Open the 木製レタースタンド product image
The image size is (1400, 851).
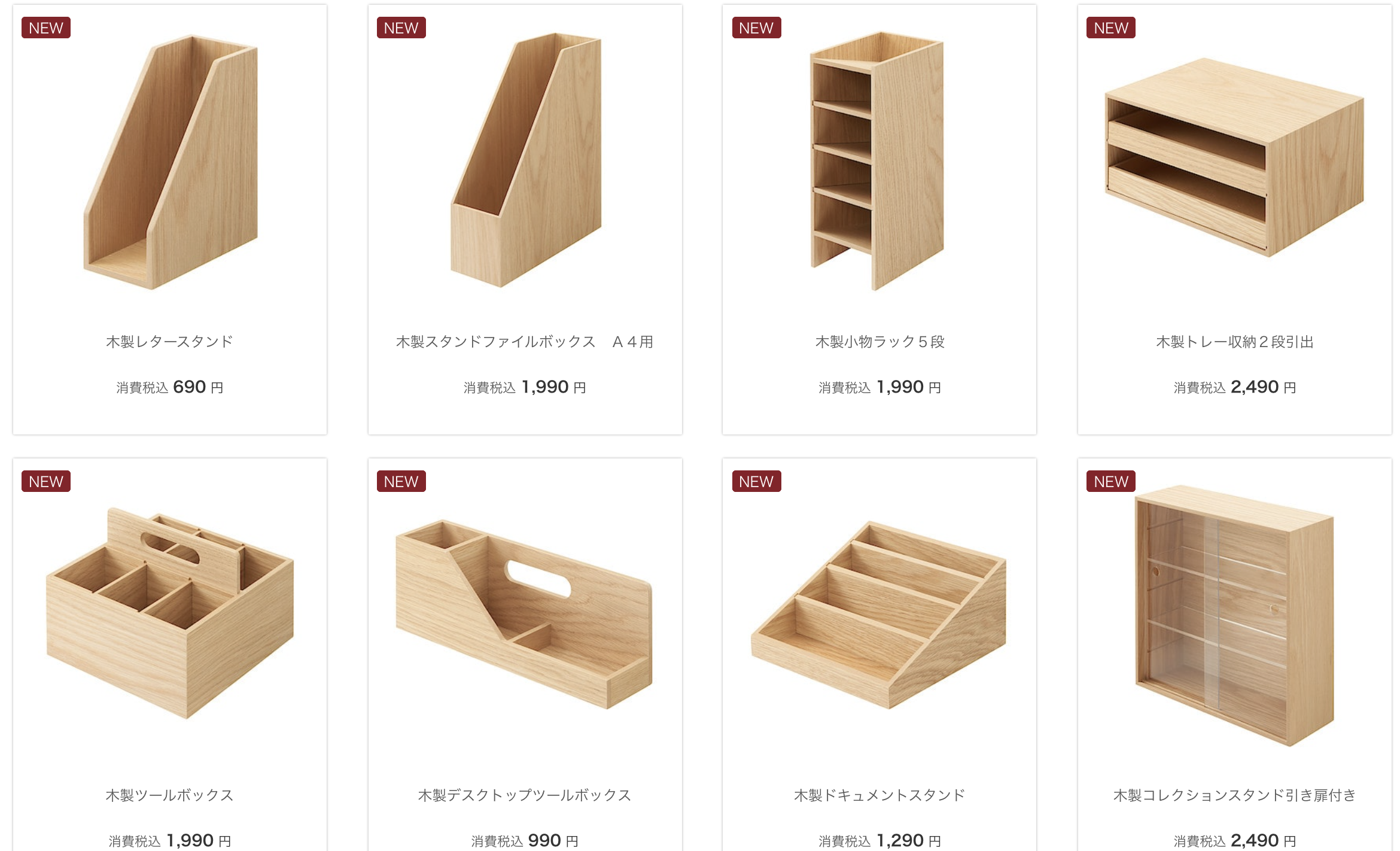[x=171, y=162]
